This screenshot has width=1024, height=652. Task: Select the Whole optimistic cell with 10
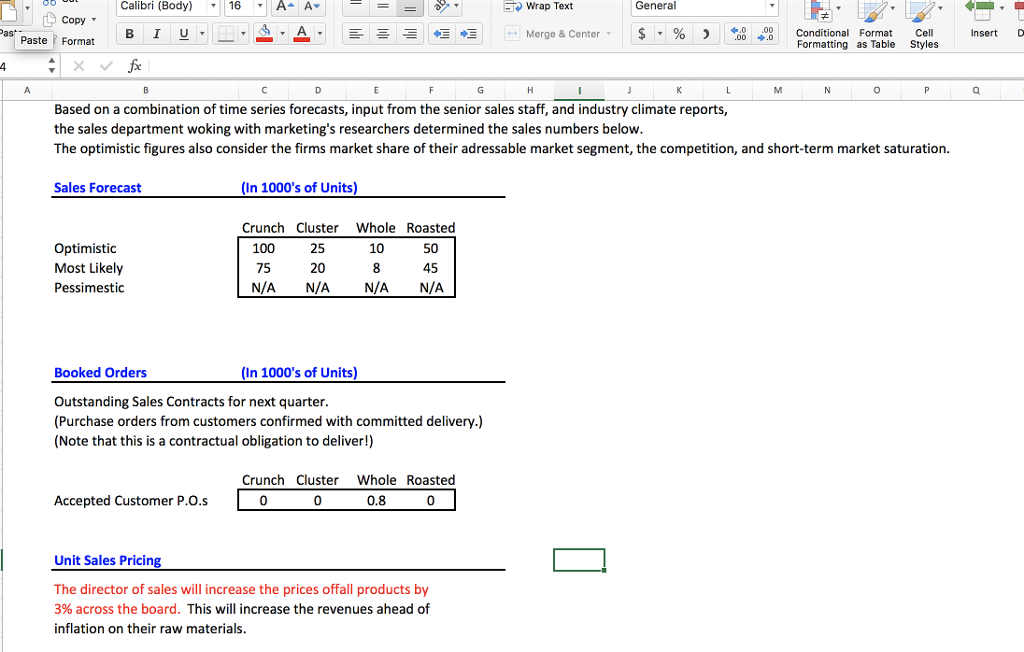(376, 248)
